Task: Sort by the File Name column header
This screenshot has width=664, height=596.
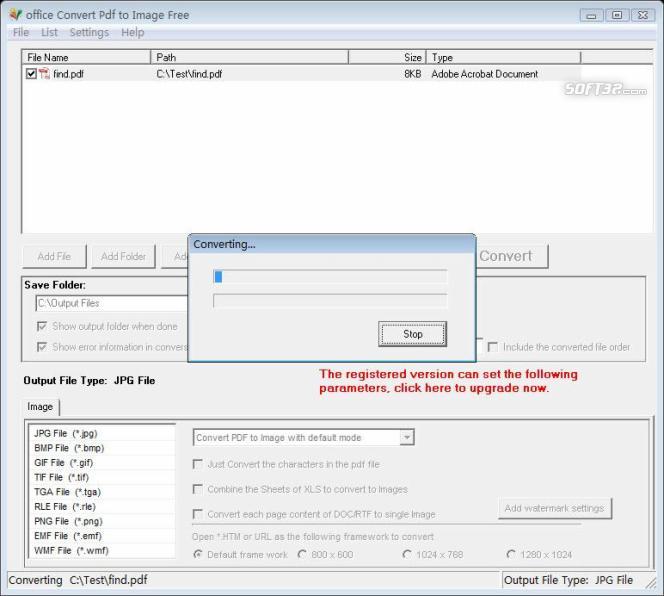Action: coord(86,57)
